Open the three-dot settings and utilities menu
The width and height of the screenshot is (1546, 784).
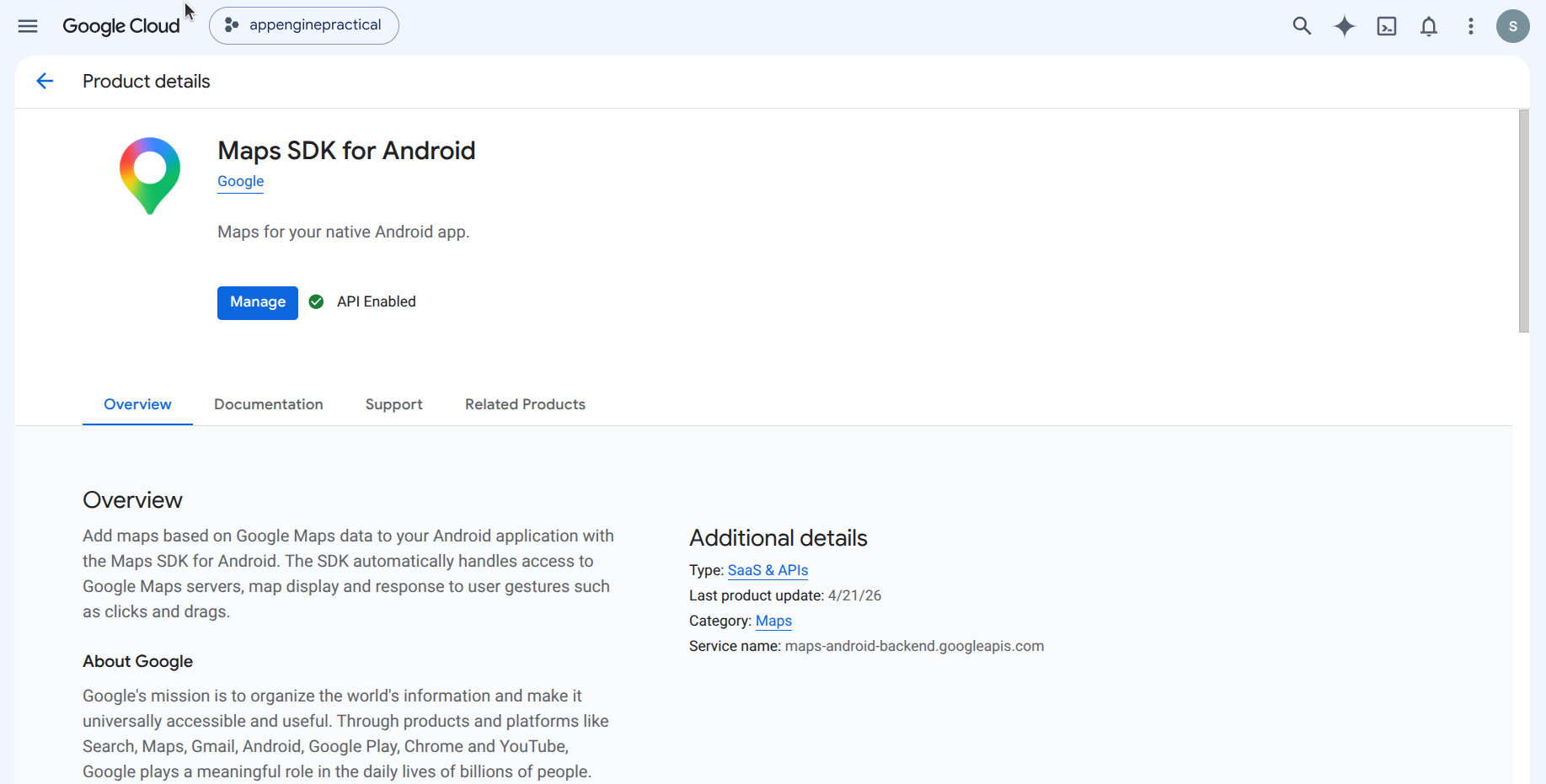point(1471,26)
